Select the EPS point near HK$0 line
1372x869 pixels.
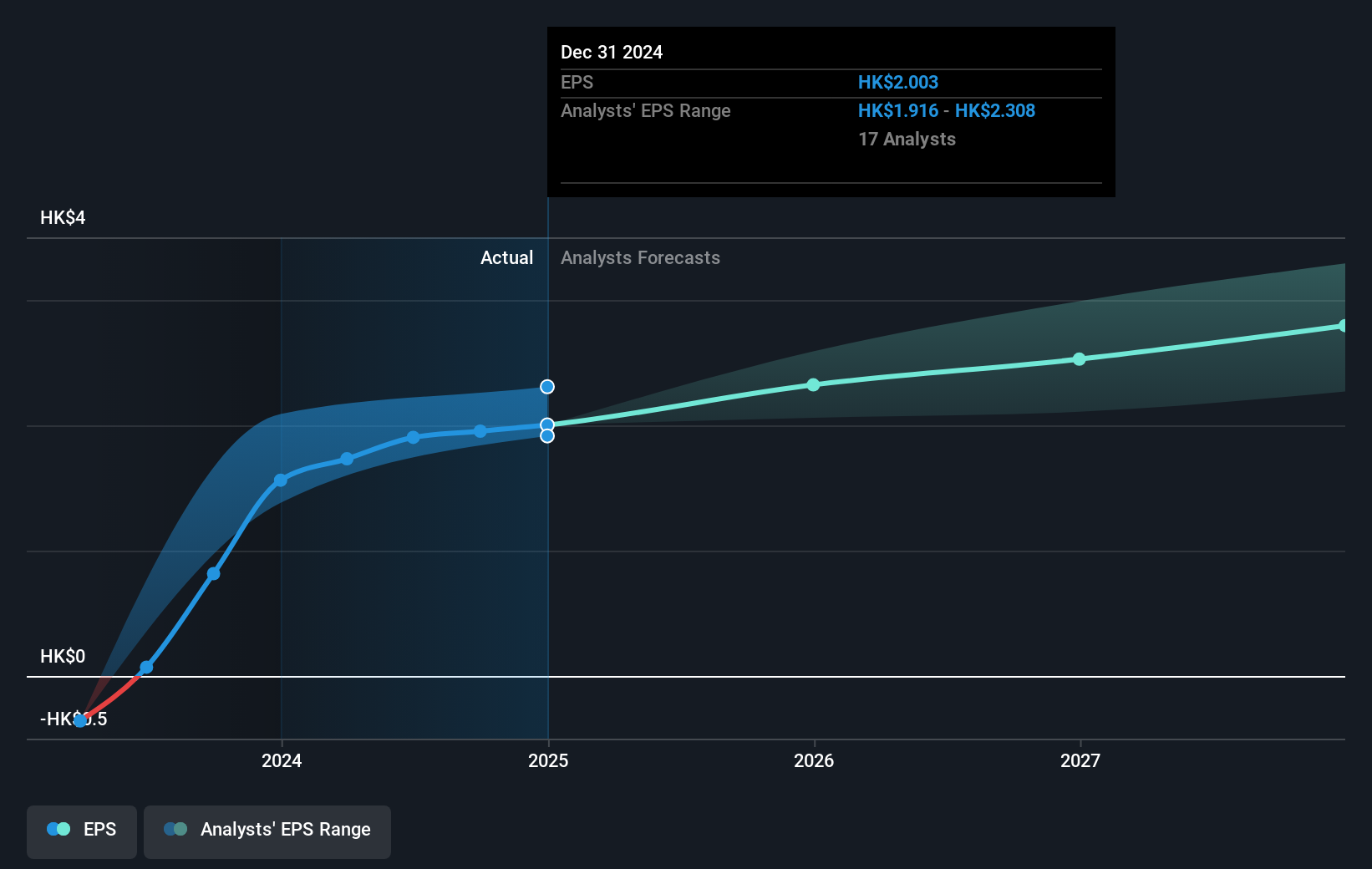tap(146, 667)
